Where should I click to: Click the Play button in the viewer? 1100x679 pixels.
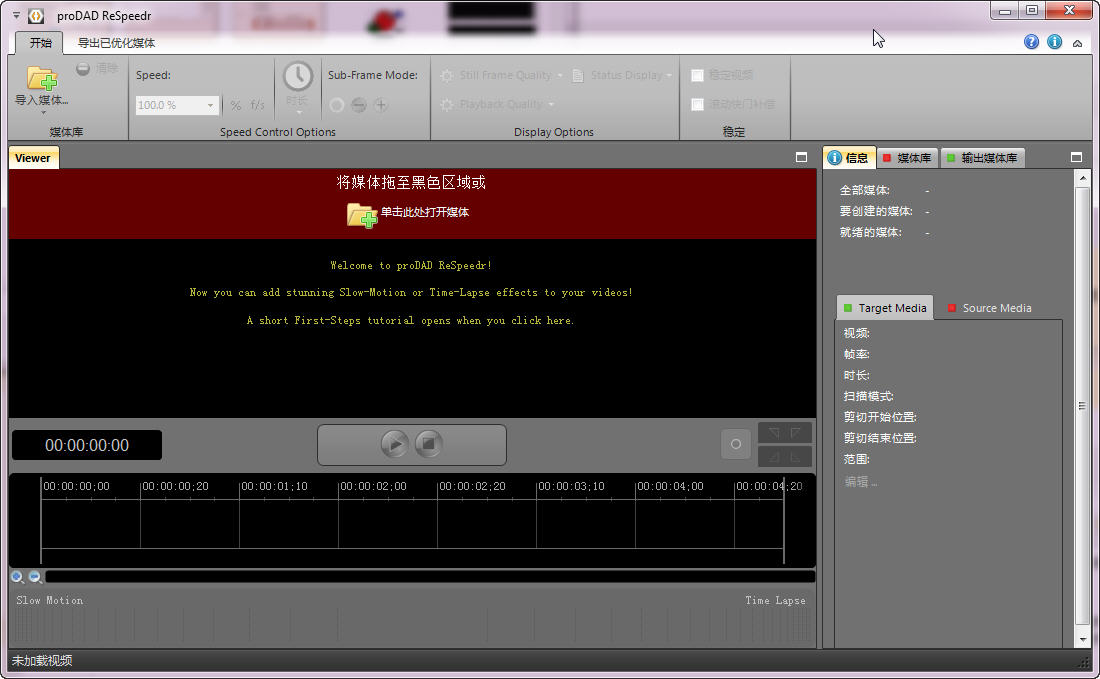point(395,444)
